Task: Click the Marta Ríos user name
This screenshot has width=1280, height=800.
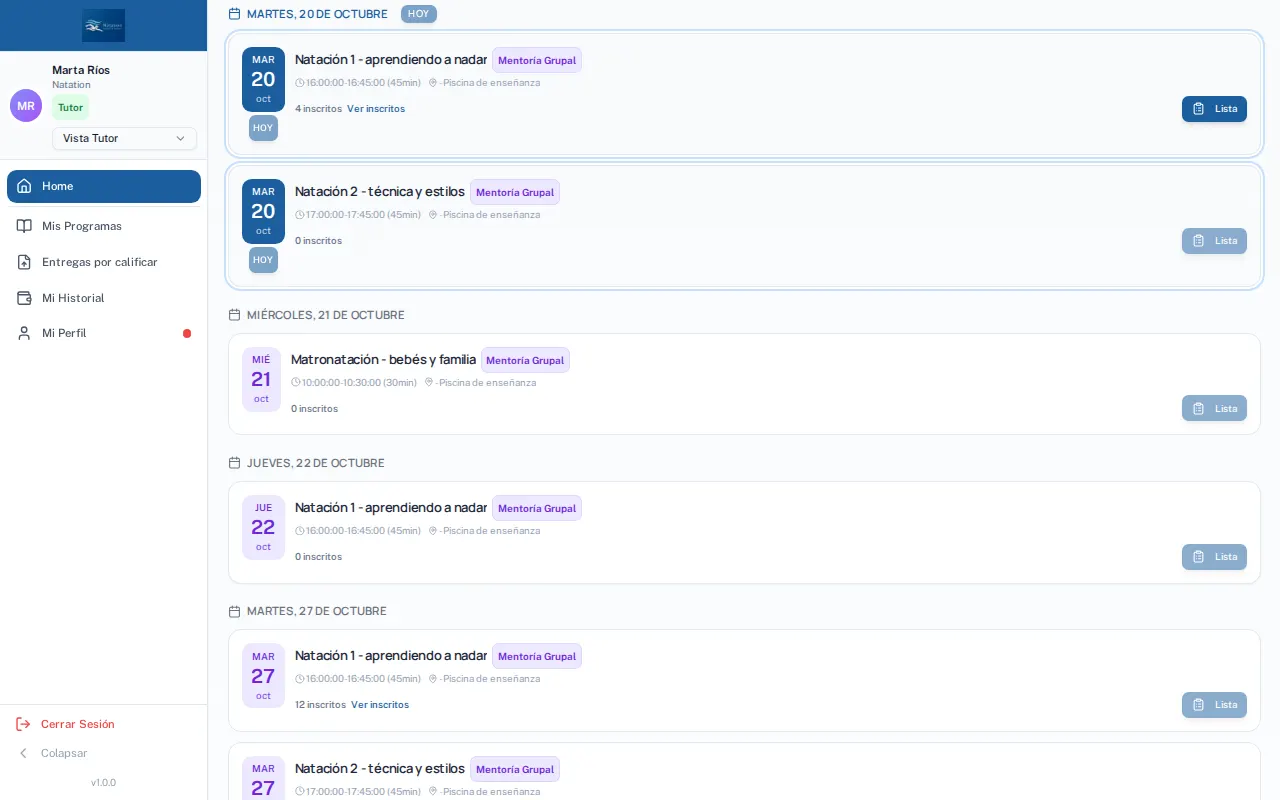Action: coord(81,70)
